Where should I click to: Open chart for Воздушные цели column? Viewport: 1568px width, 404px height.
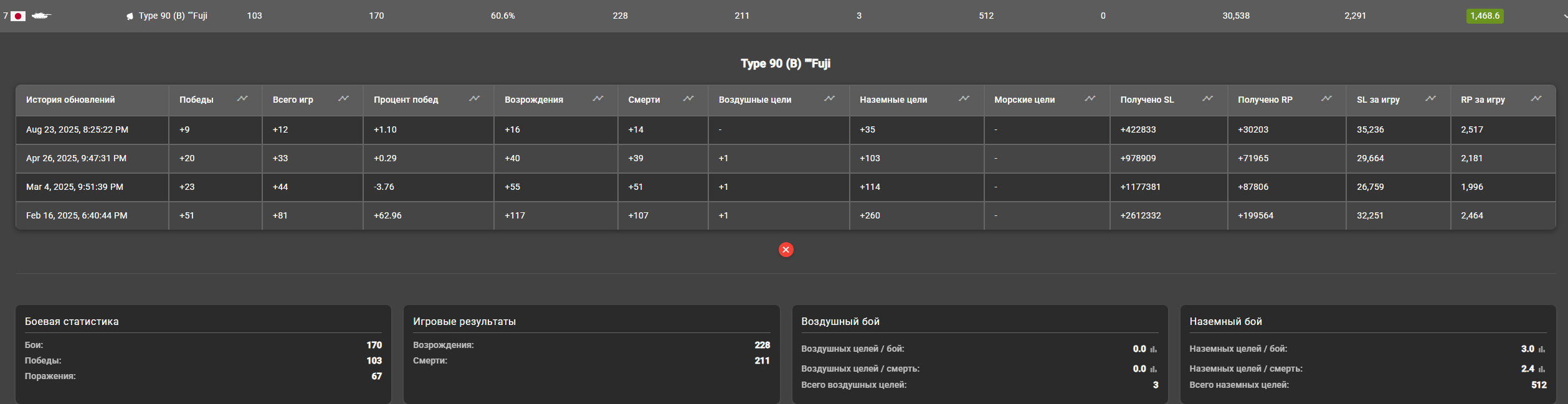829,99
